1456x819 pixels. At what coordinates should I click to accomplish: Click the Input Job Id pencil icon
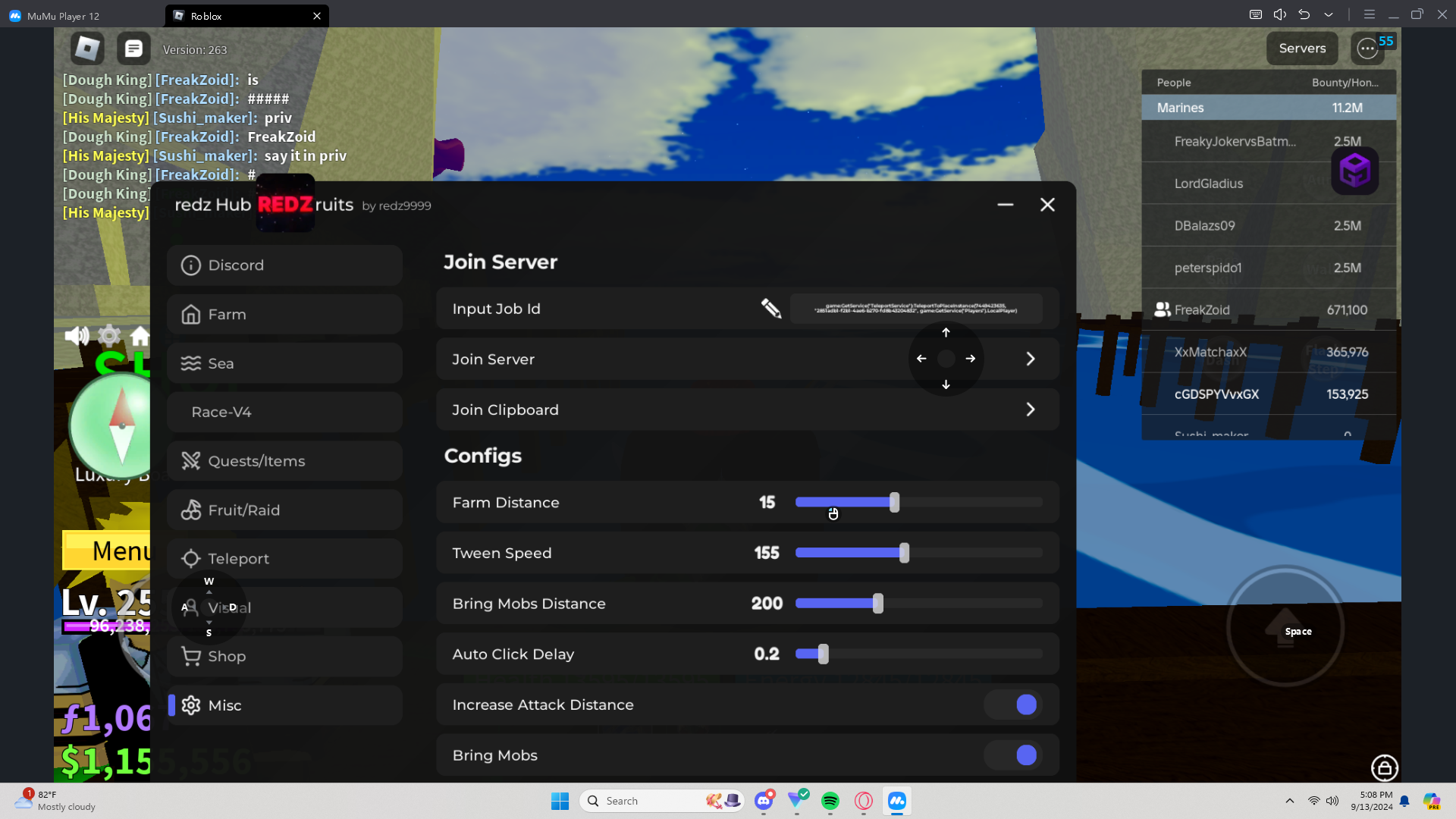[x=771, y=309]
